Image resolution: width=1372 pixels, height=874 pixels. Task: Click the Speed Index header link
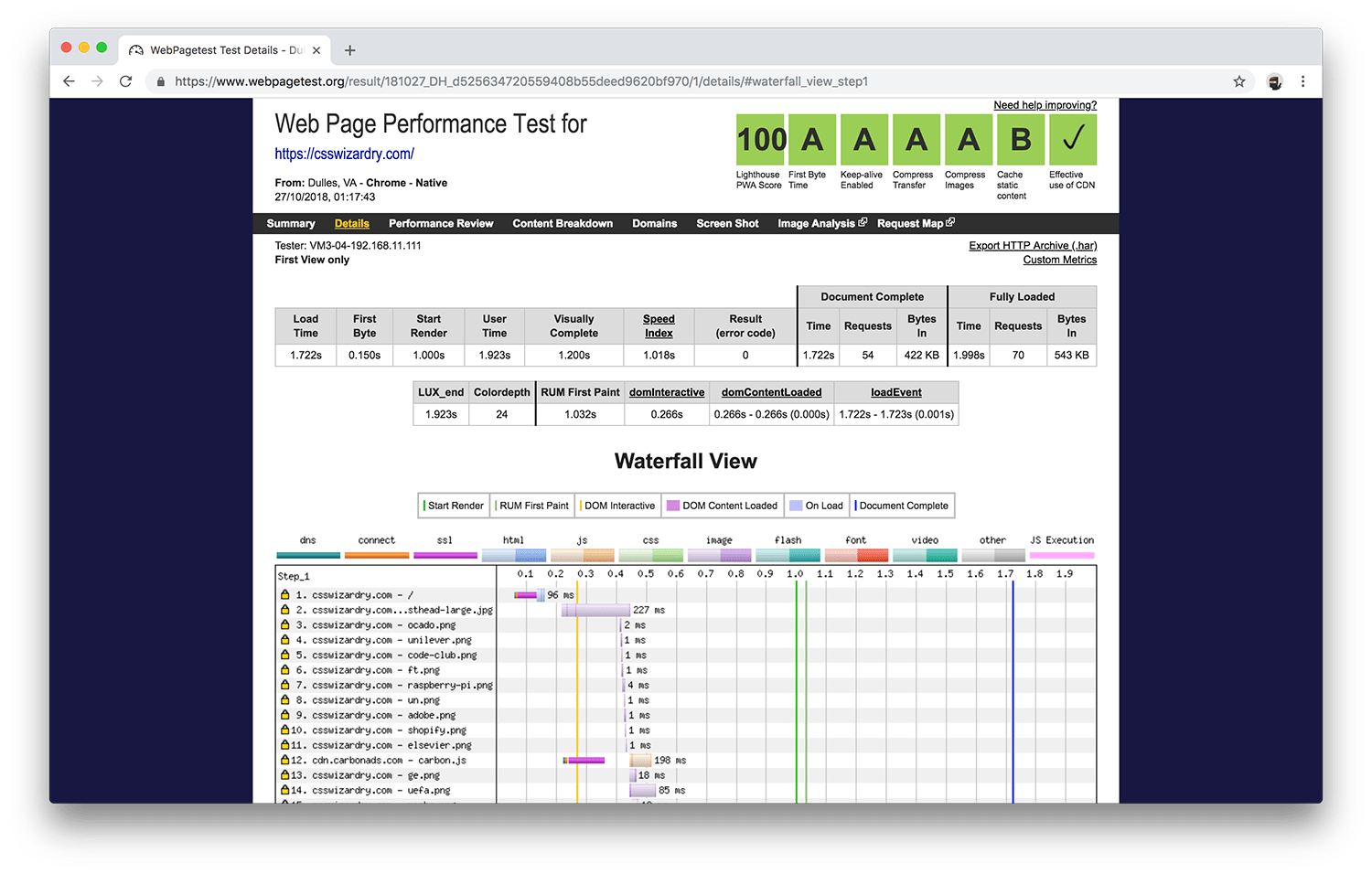(x=659, y=325)
